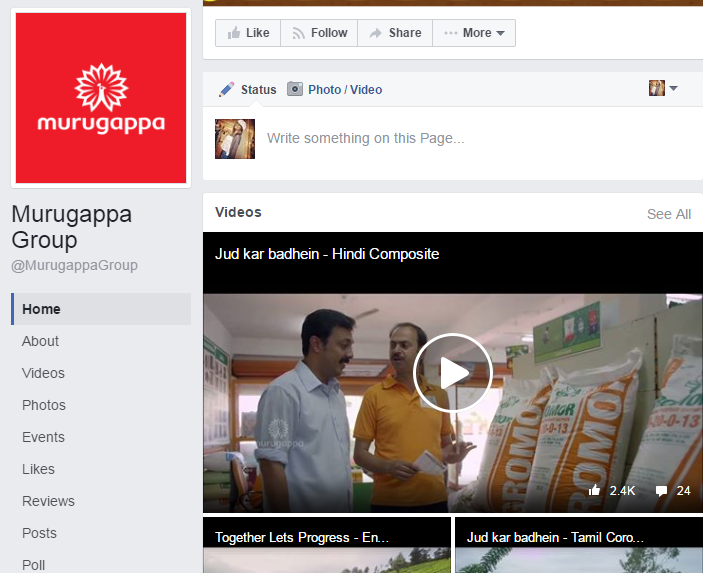Click the comment bubble icon showing 24
Screen dimensions: 703x573
pos(661,491)
